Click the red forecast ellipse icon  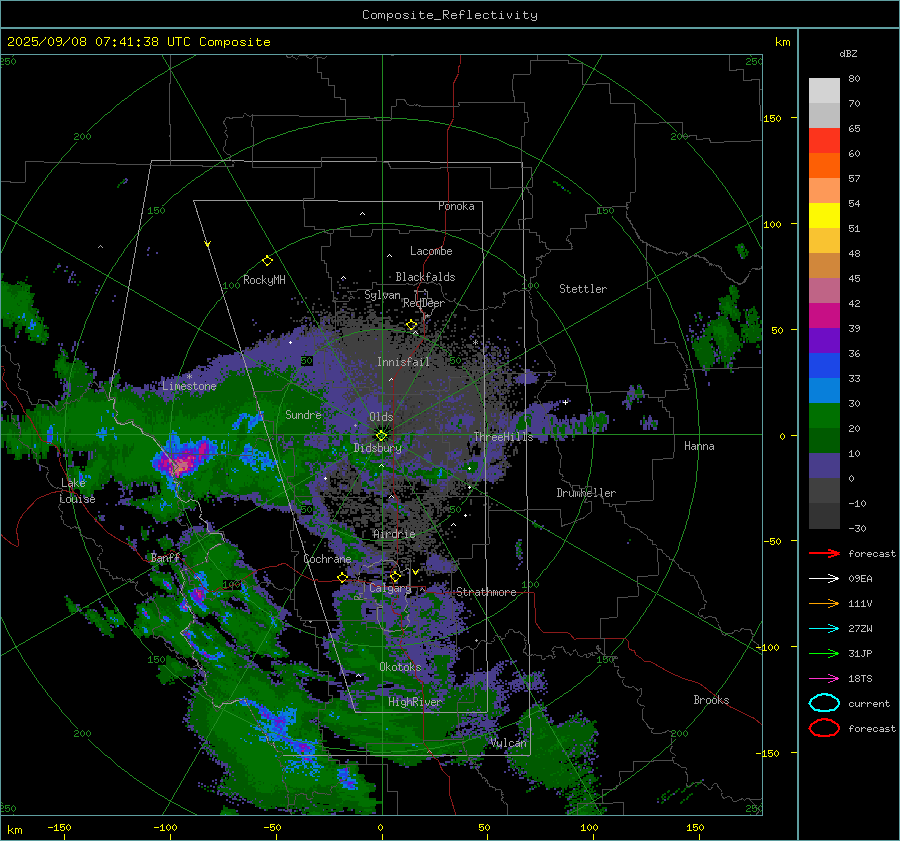[x=824, y=728]
